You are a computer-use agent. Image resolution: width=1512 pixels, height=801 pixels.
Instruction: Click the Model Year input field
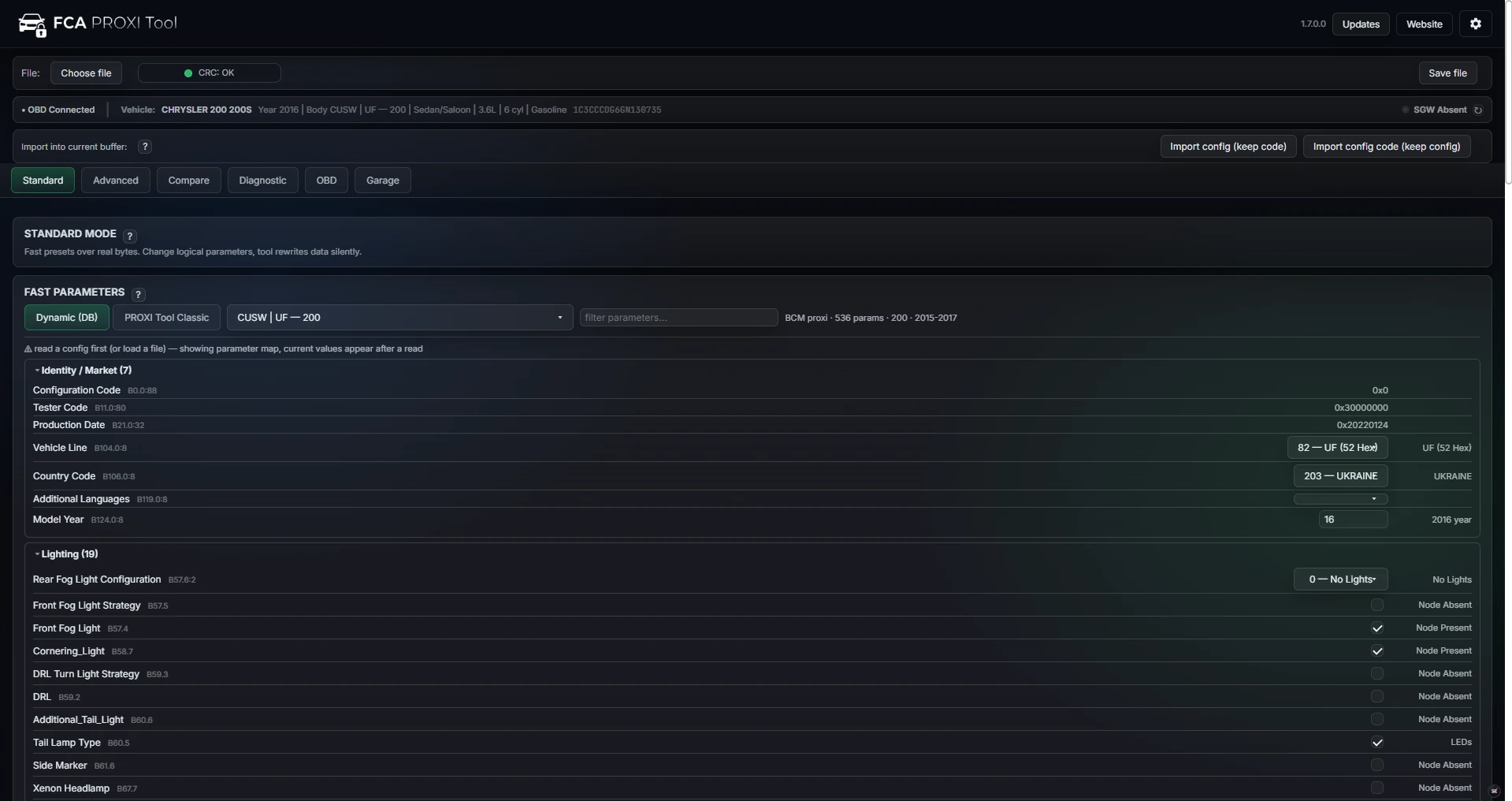1353,520
